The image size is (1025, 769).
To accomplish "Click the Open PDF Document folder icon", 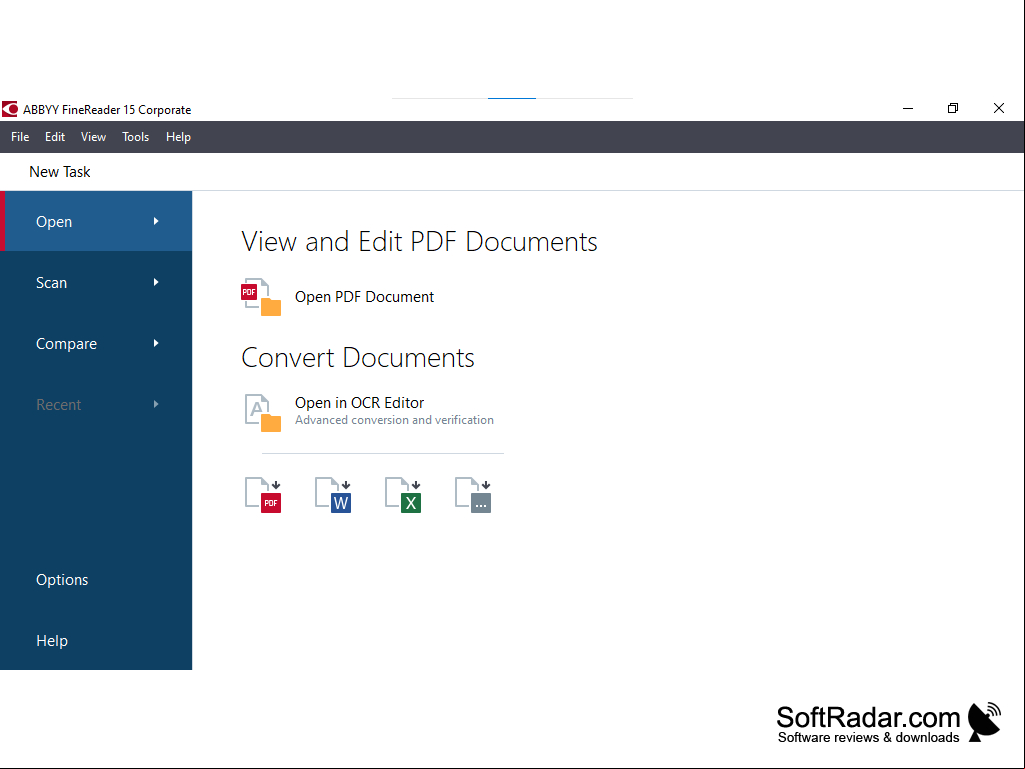I will pyautogui.click(x=261, y=297).
